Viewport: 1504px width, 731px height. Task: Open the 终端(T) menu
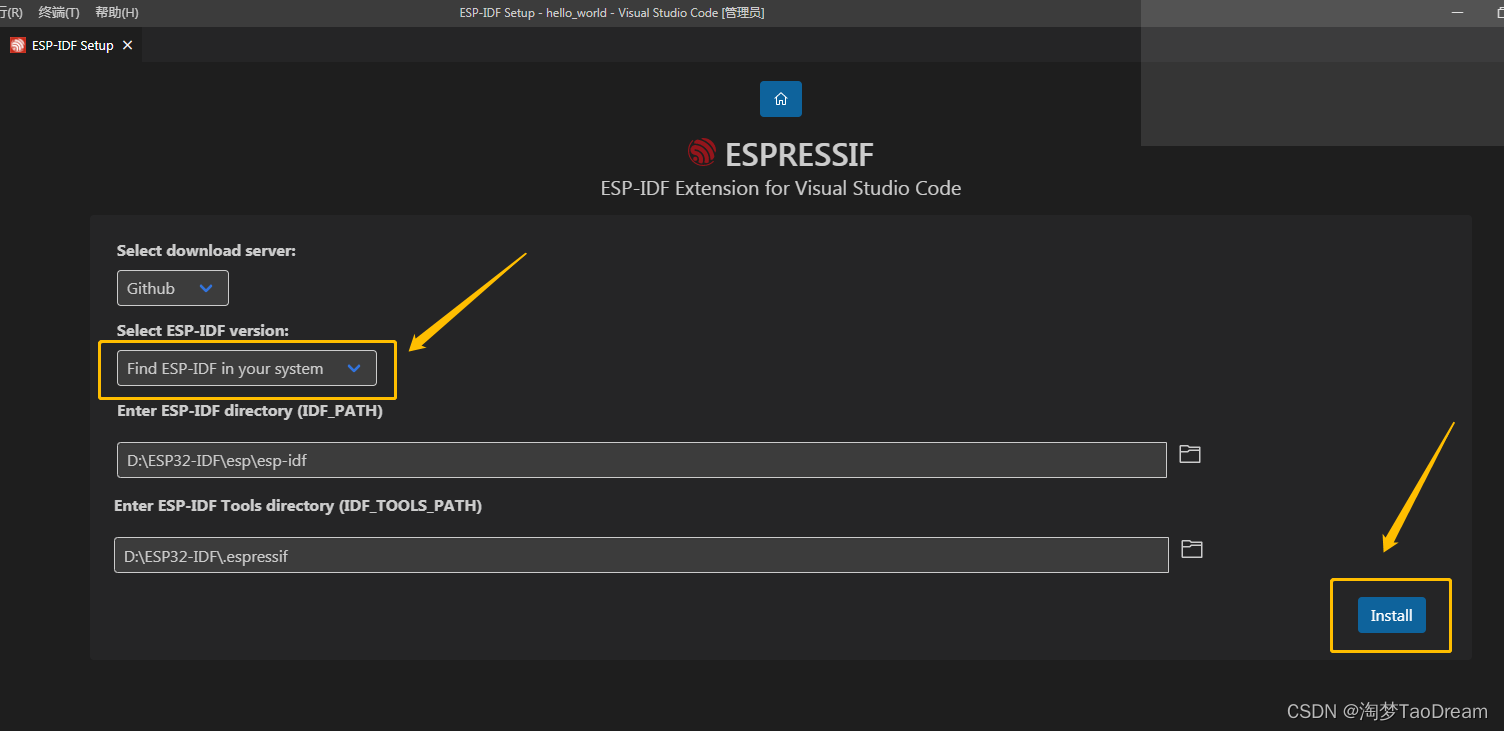click(x=59, y=13)
